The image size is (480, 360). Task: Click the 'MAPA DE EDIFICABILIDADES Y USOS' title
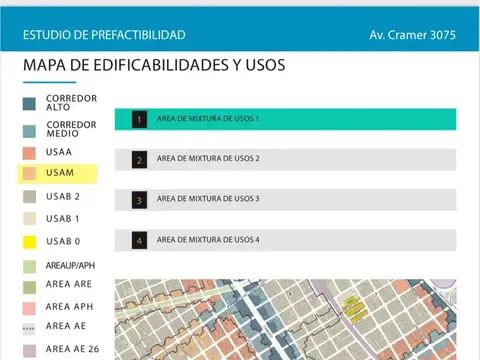coord(154,65)
